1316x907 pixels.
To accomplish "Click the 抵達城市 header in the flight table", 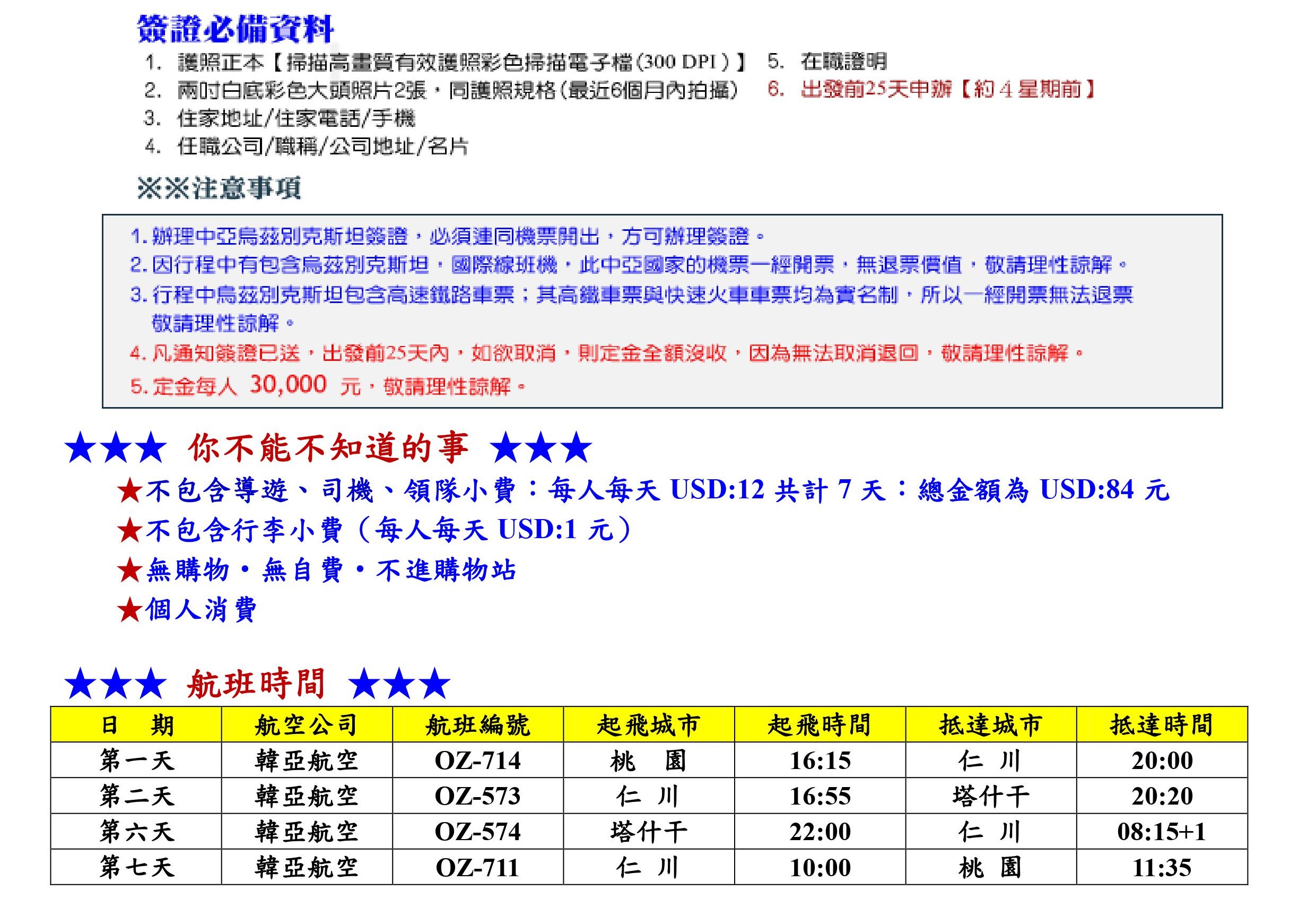I will coord(990,725).
